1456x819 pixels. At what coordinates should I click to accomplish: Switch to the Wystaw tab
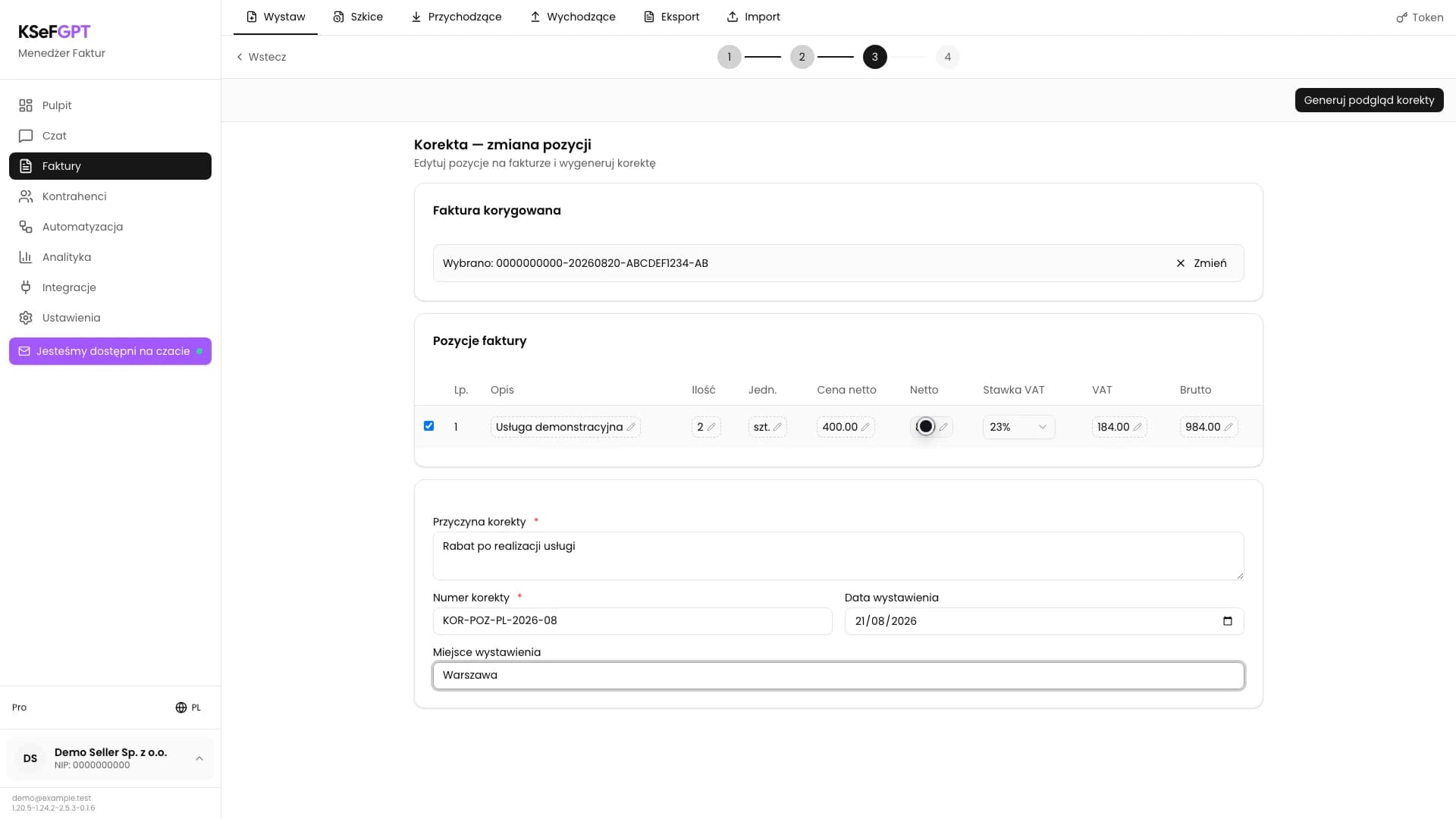(x=275, y=17)
